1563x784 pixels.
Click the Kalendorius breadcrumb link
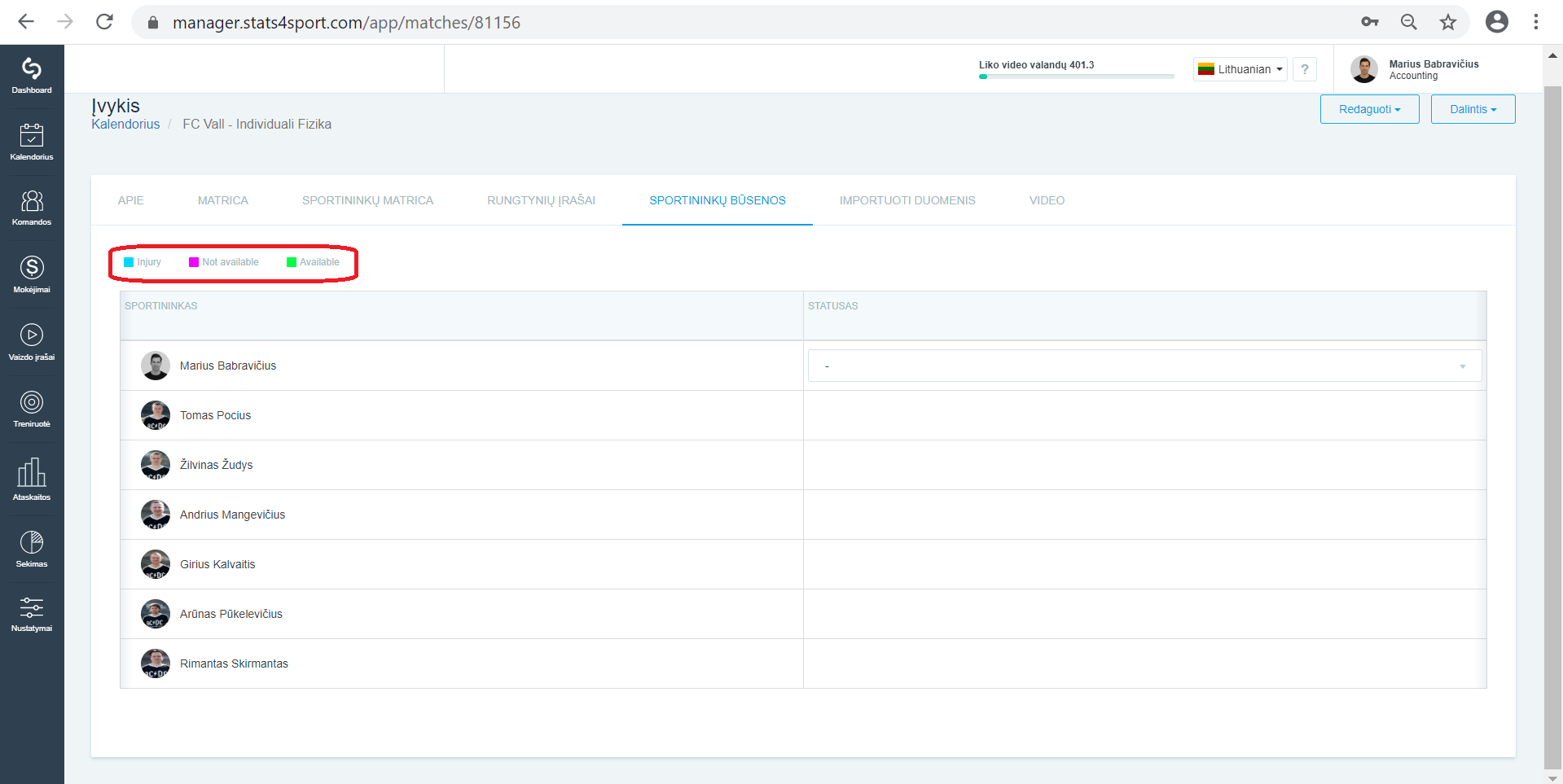click(x=125, y=124)
